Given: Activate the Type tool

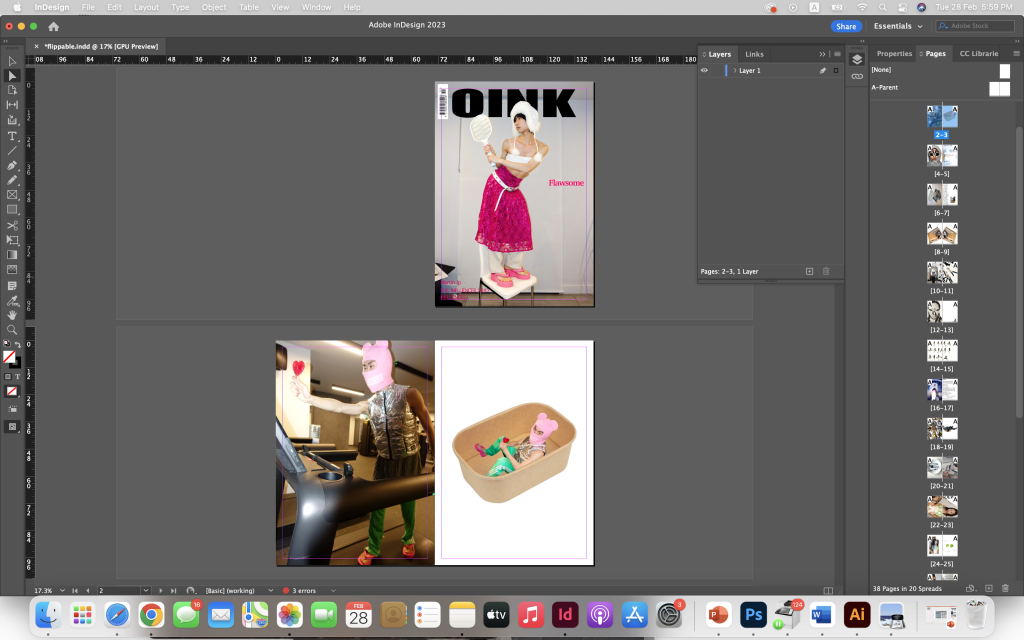Looking at the screenshot, I should (x=12, y=136).
